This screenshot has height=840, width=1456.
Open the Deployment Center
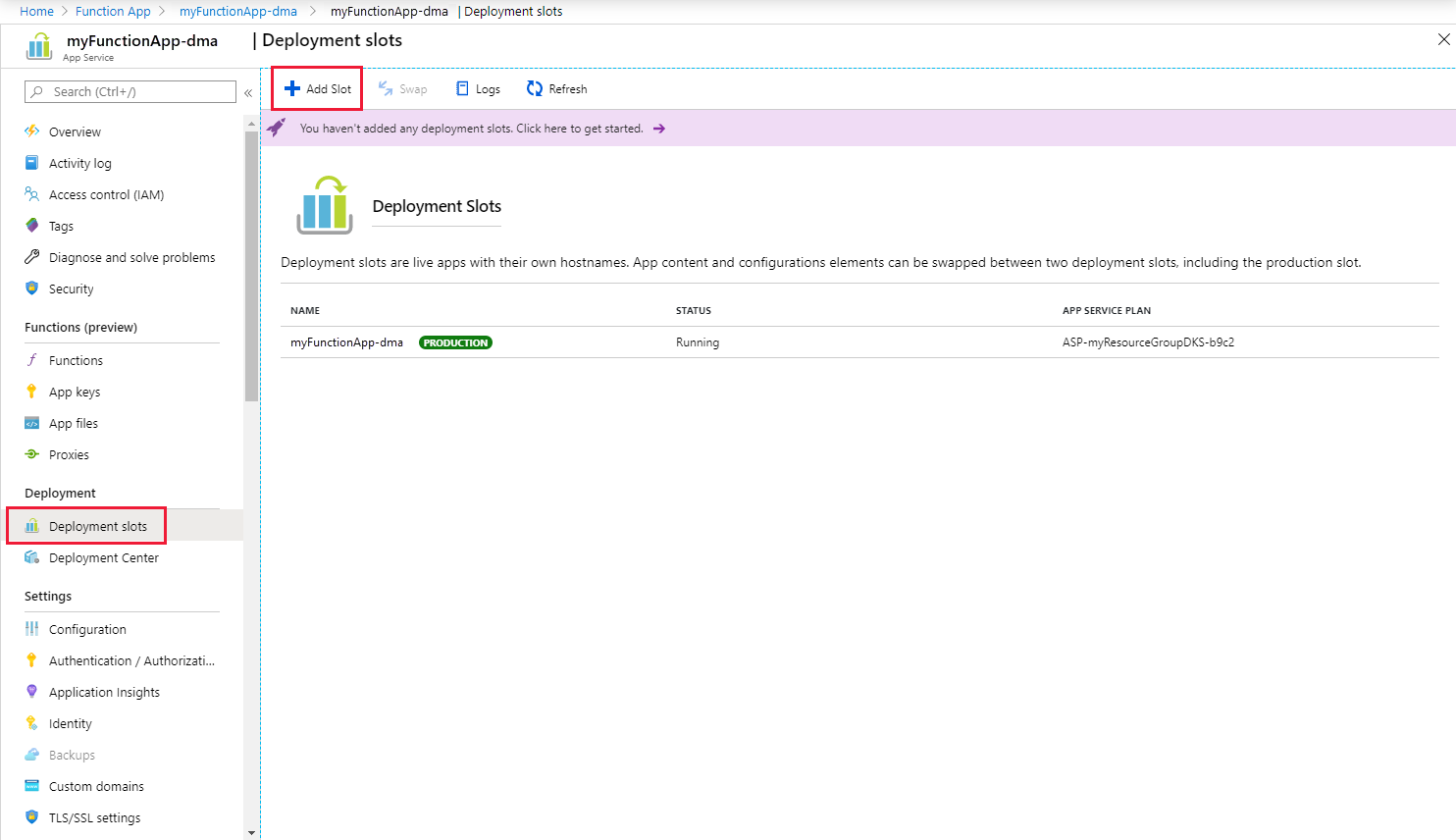pyautogui.click(x=104, y=557)
